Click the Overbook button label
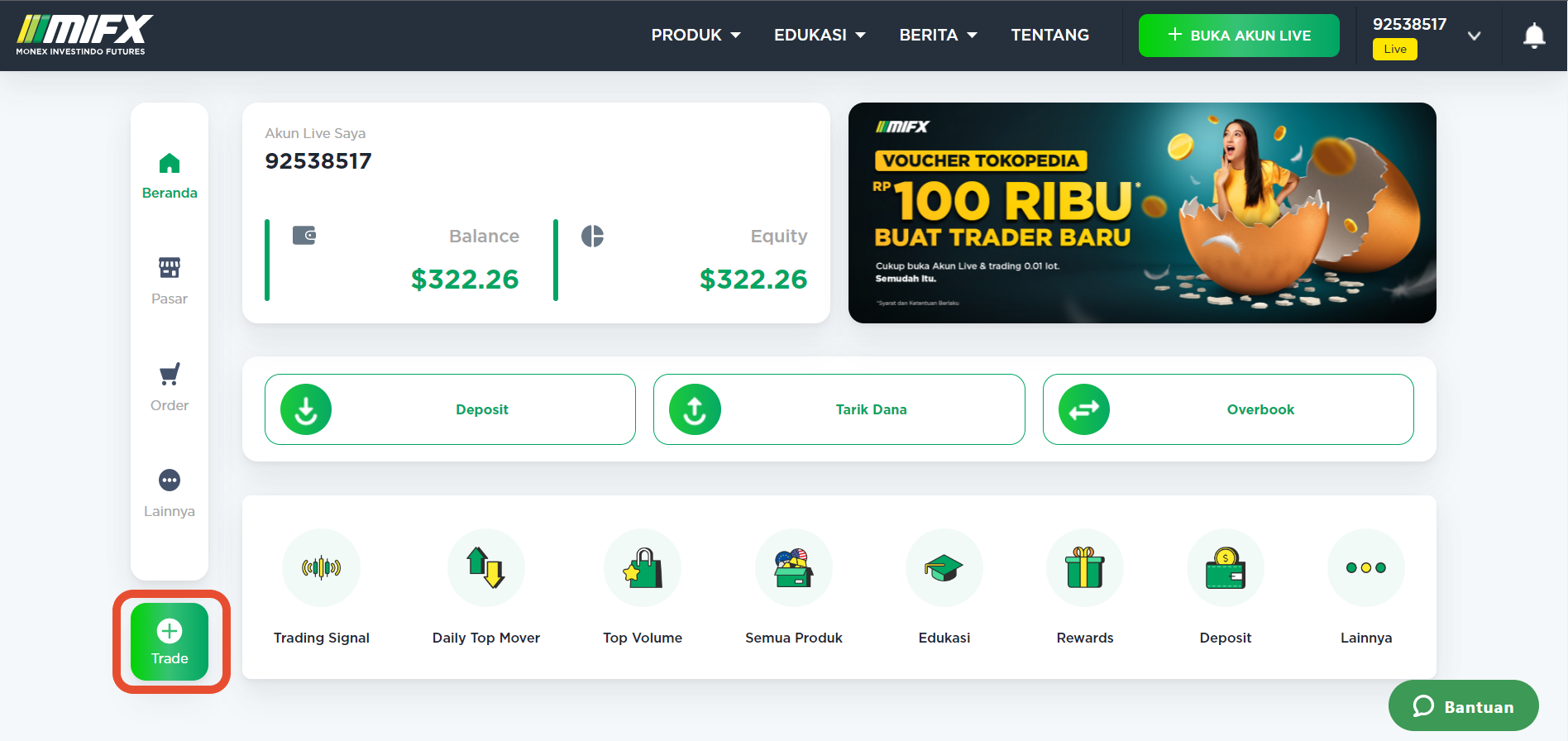 click(x=1260, y=409)
